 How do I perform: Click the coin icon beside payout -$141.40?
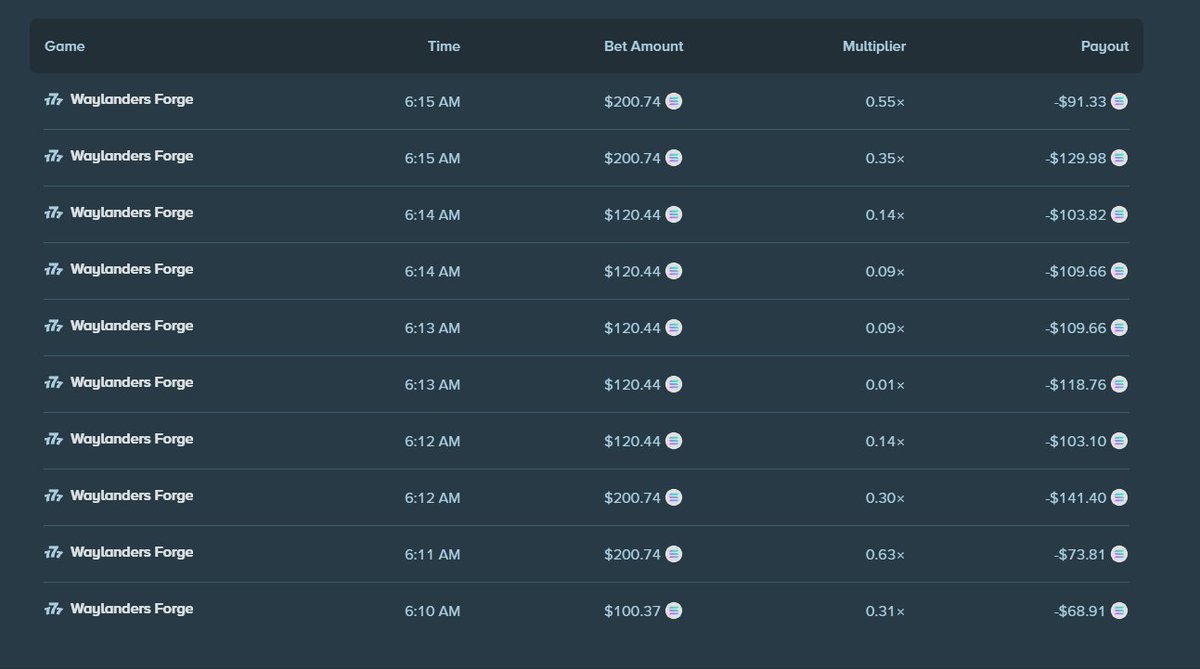point(1119,497)
